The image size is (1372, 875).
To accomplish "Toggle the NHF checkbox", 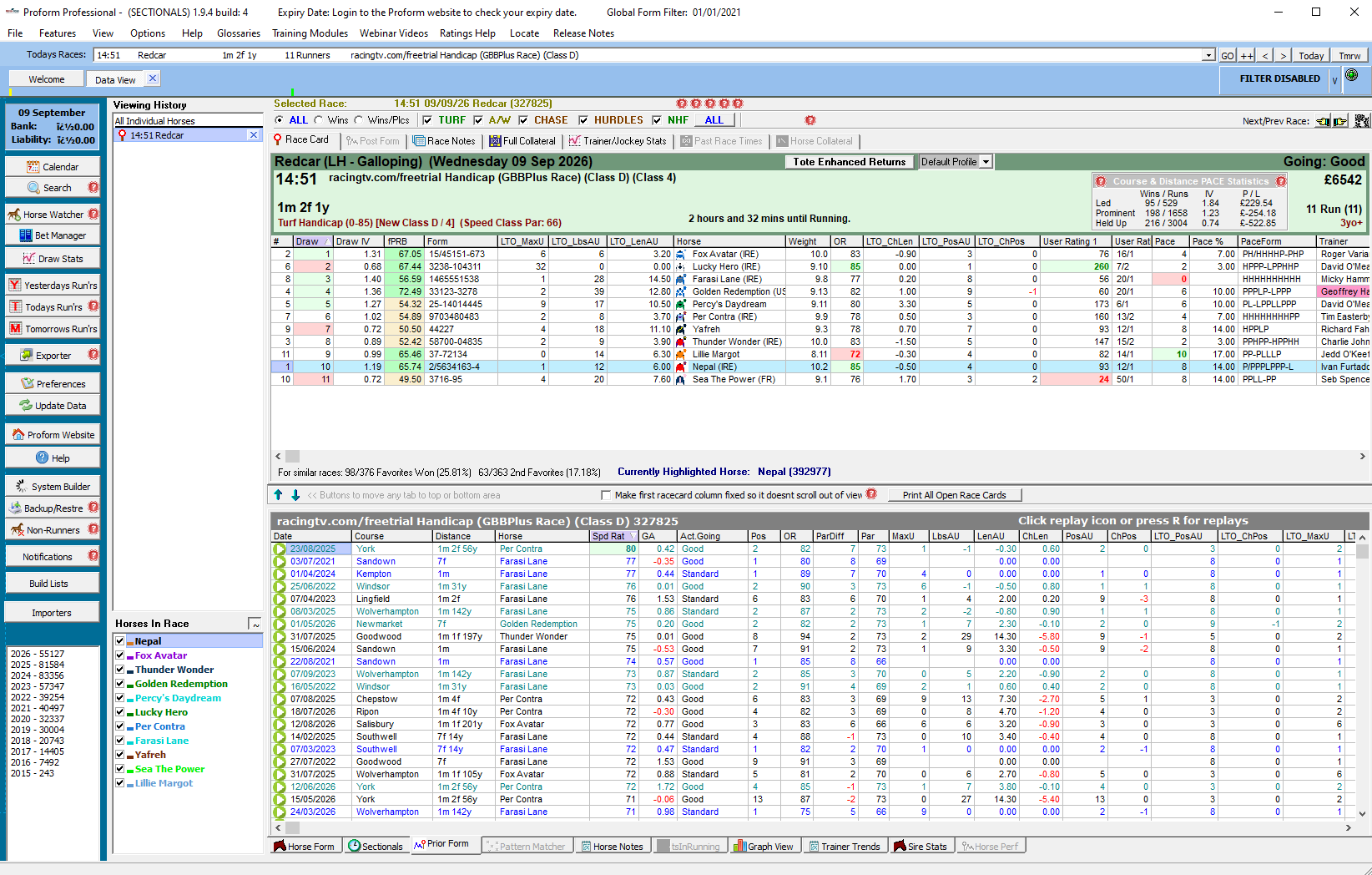I will coord(657,120).
